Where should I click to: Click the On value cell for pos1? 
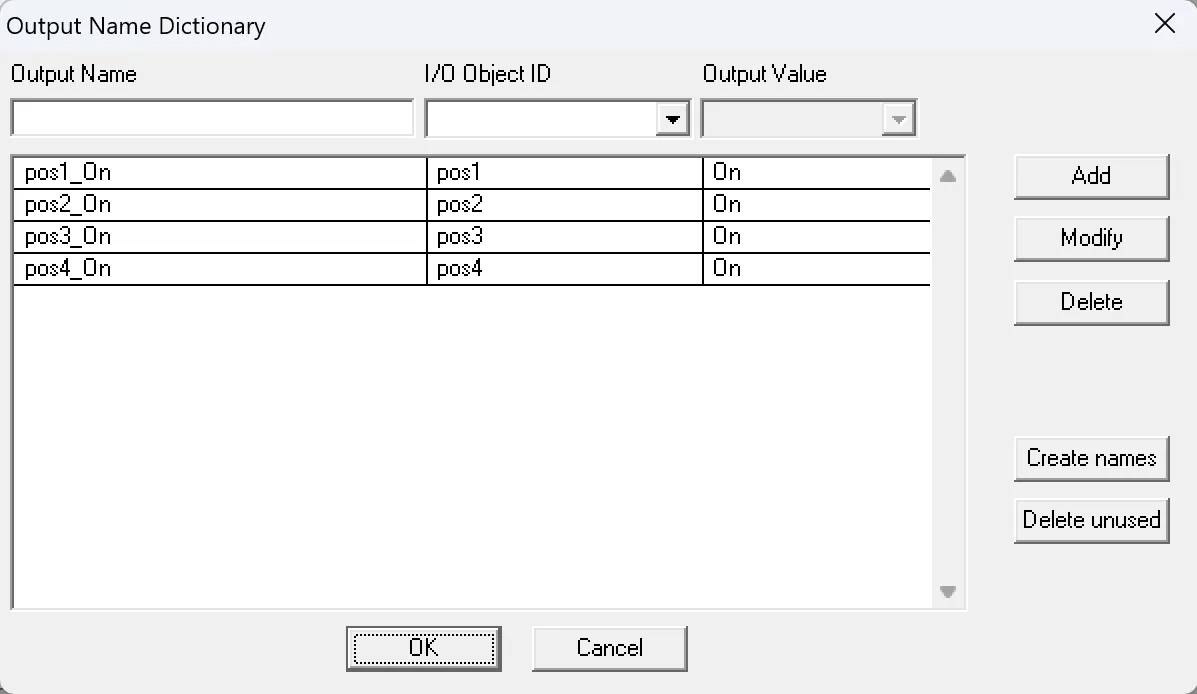coord(815,172)
